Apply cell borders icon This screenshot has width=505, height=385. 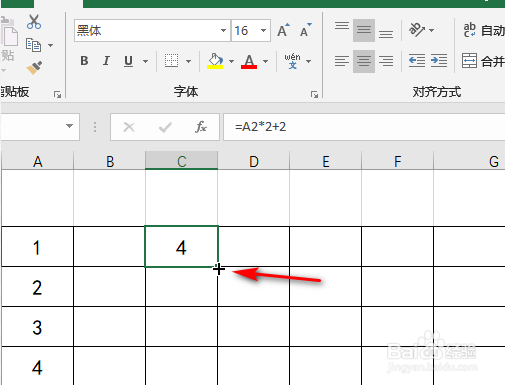[x=171, y=61]
